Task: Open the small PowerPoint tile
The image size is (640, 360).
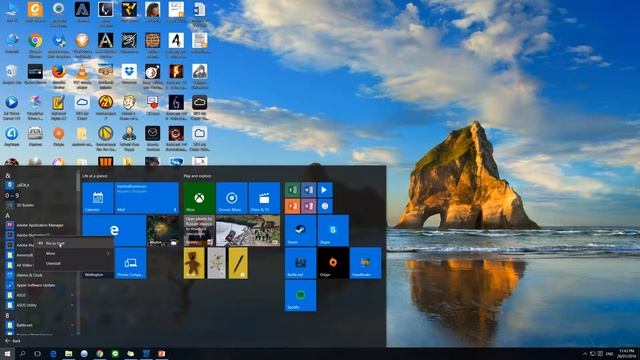Action: [x=293, y=206]
